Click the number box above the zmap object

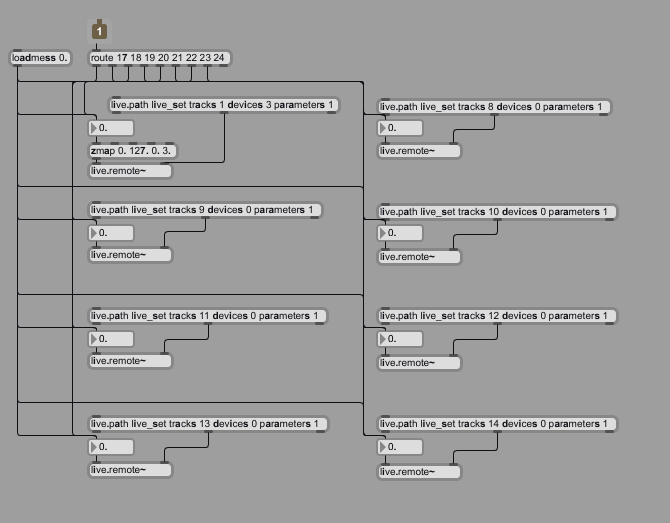pyautogui.click(x=112, y=128)
